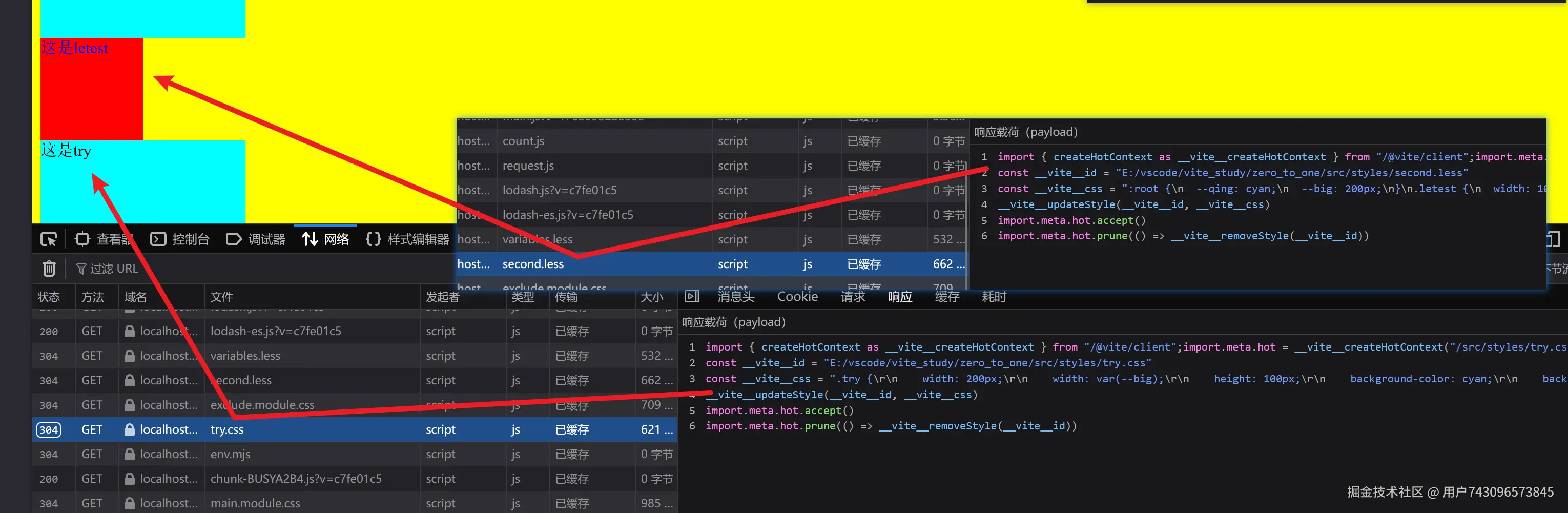The height and width of the screenshot is (513, 1568).
Task: Select lodash-es.js?v=c7fe01c5 in the overlay list
Action: coord(568,215)
